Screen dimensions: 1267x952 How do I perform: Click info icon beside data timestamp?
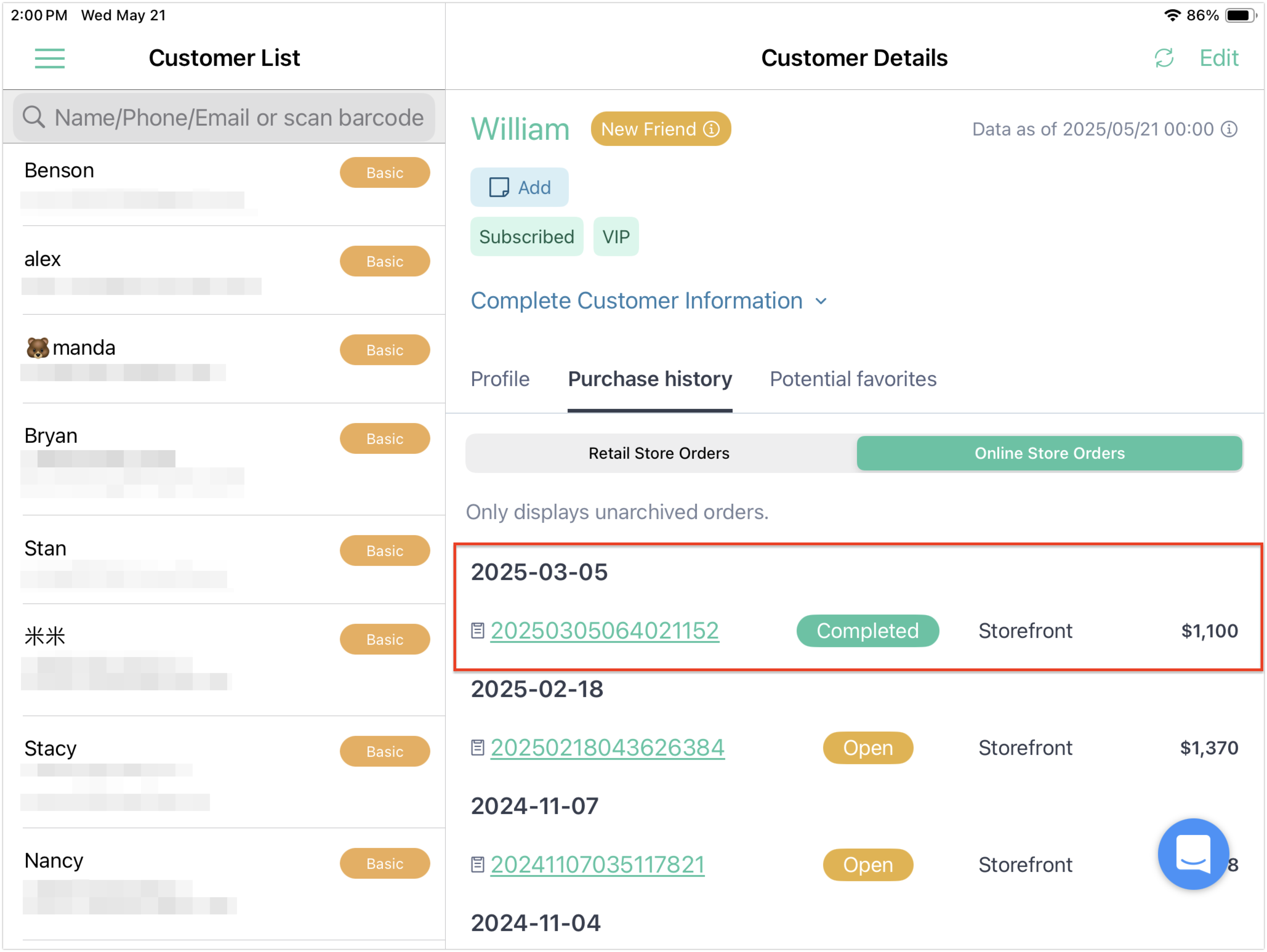[x=1229, y=129]
